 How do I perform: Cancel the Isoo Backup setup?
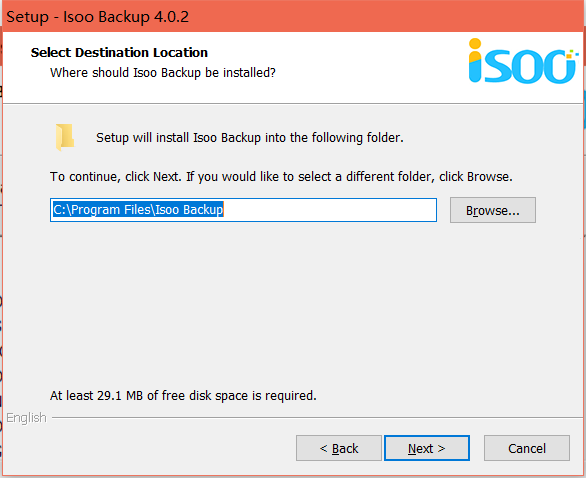(x=527, y=448)
